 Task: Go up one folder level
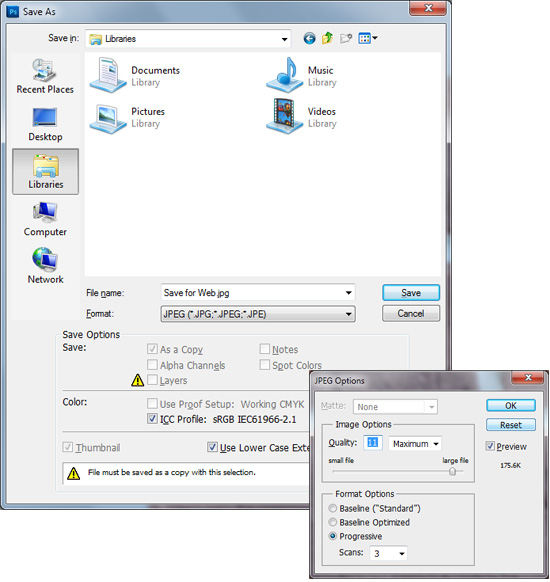pos(327,38)
